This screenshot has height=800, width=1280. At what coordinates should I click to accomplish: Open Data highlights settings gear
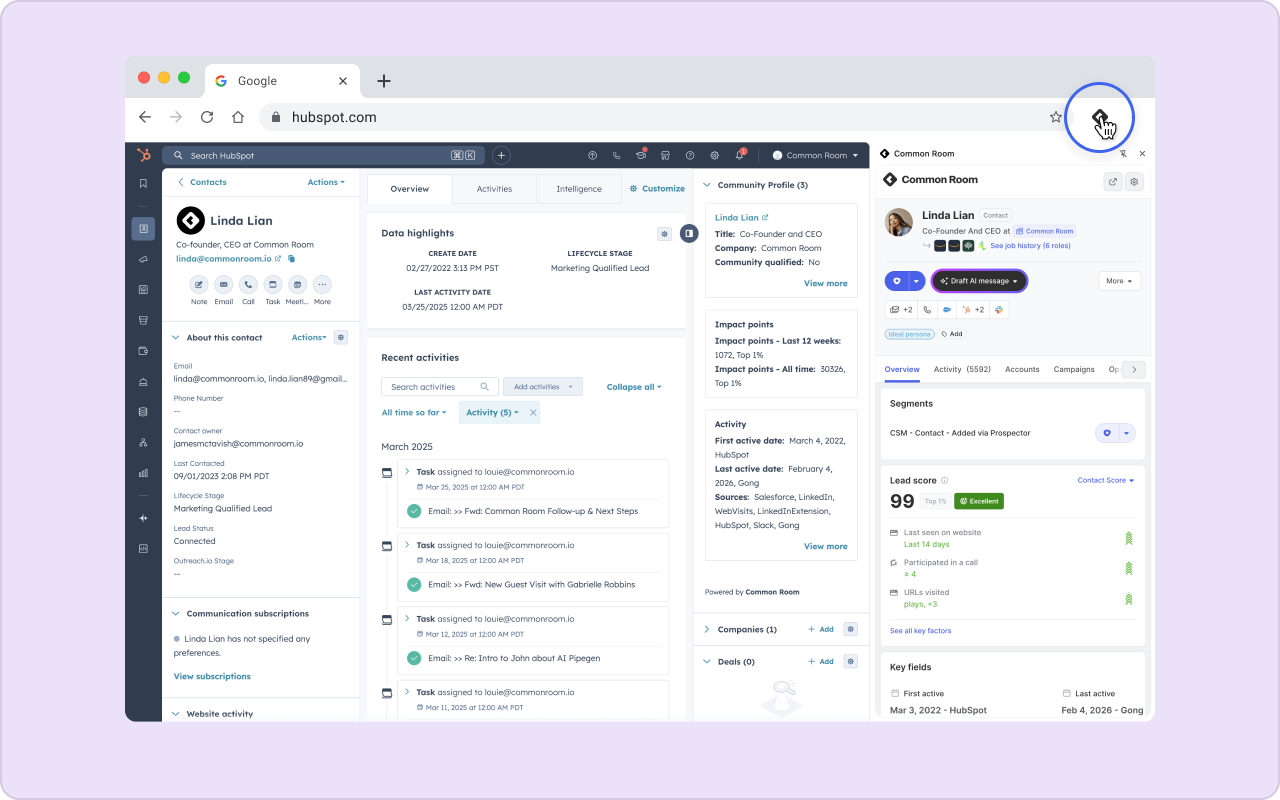pyautogui.click(x=664, y=233)
